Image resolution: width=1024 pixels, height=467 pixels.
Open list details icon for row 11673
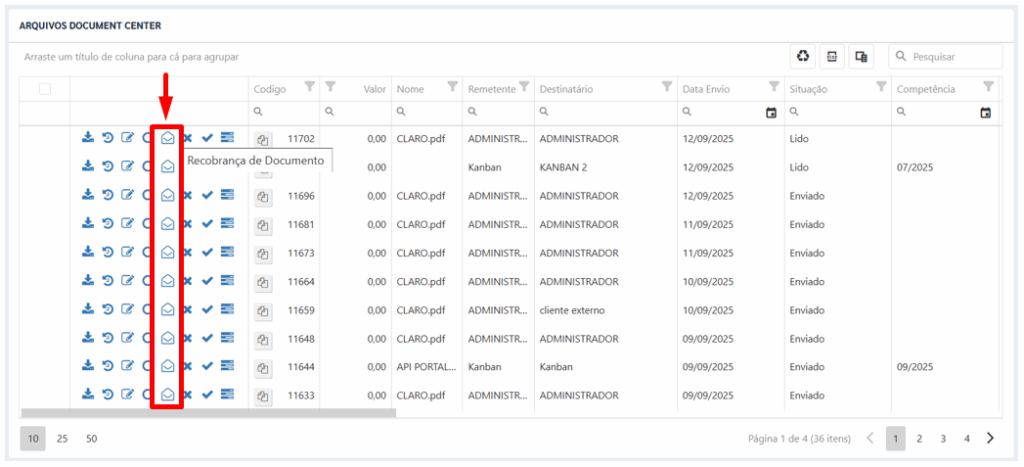227,251
